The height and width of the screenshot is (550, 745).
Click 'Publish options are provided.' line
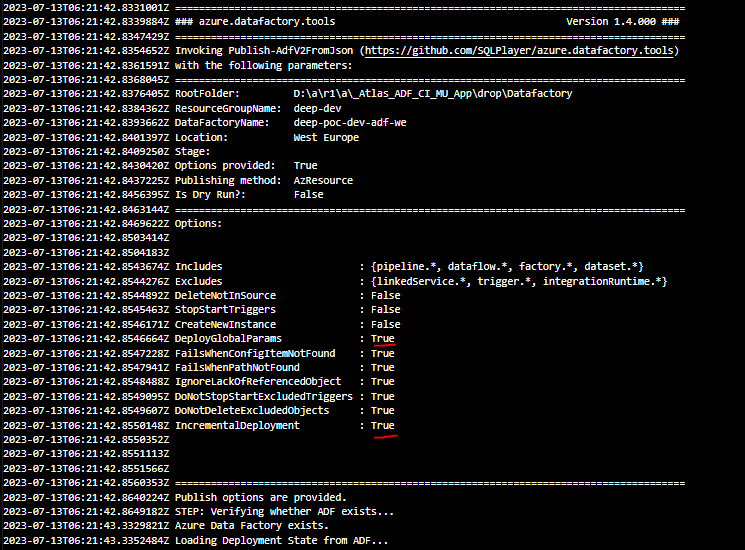(261, 497)
